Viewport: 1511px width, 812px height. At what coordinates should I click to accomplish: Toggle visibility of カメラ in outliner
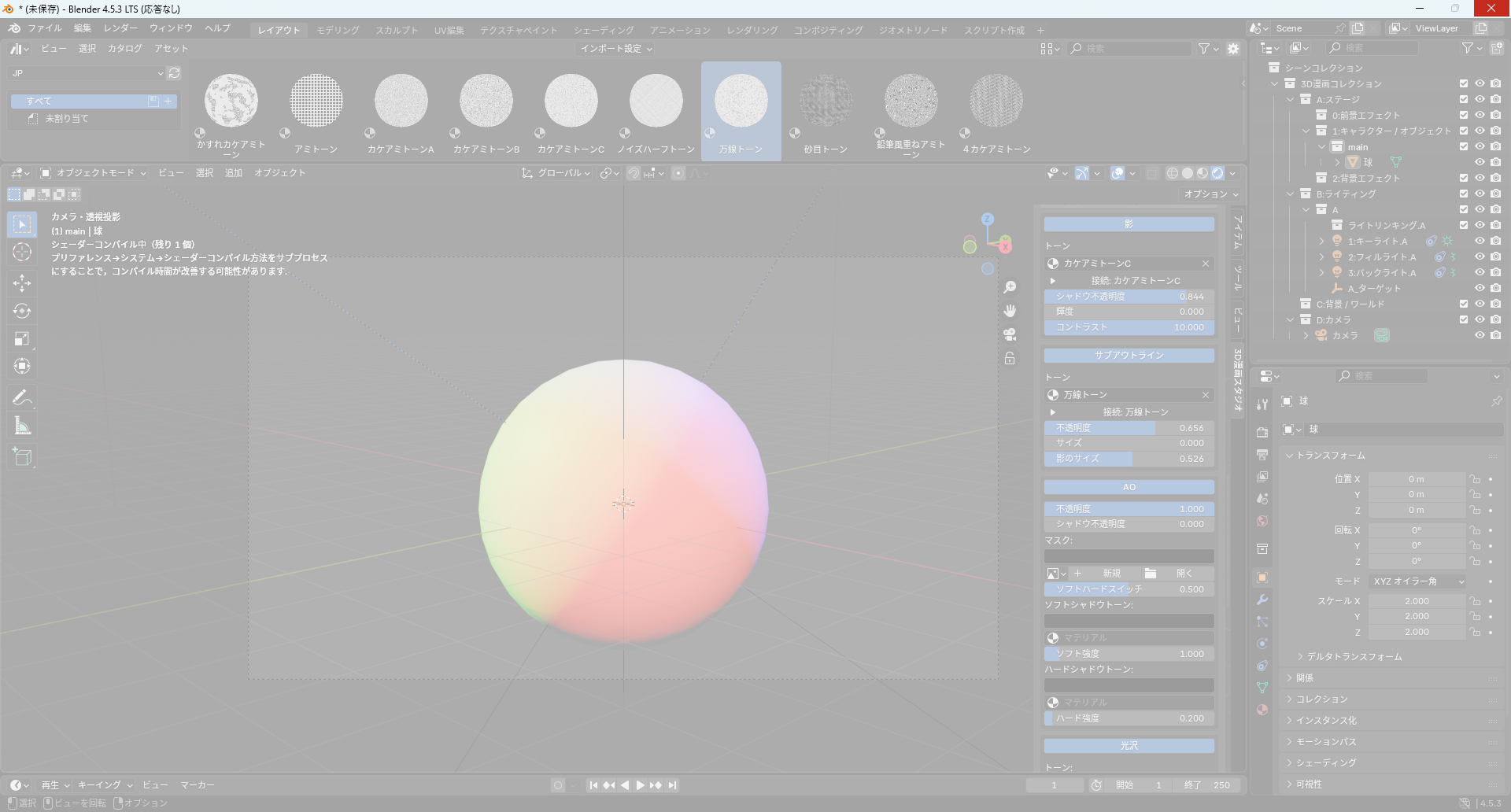click(1480, 335)
